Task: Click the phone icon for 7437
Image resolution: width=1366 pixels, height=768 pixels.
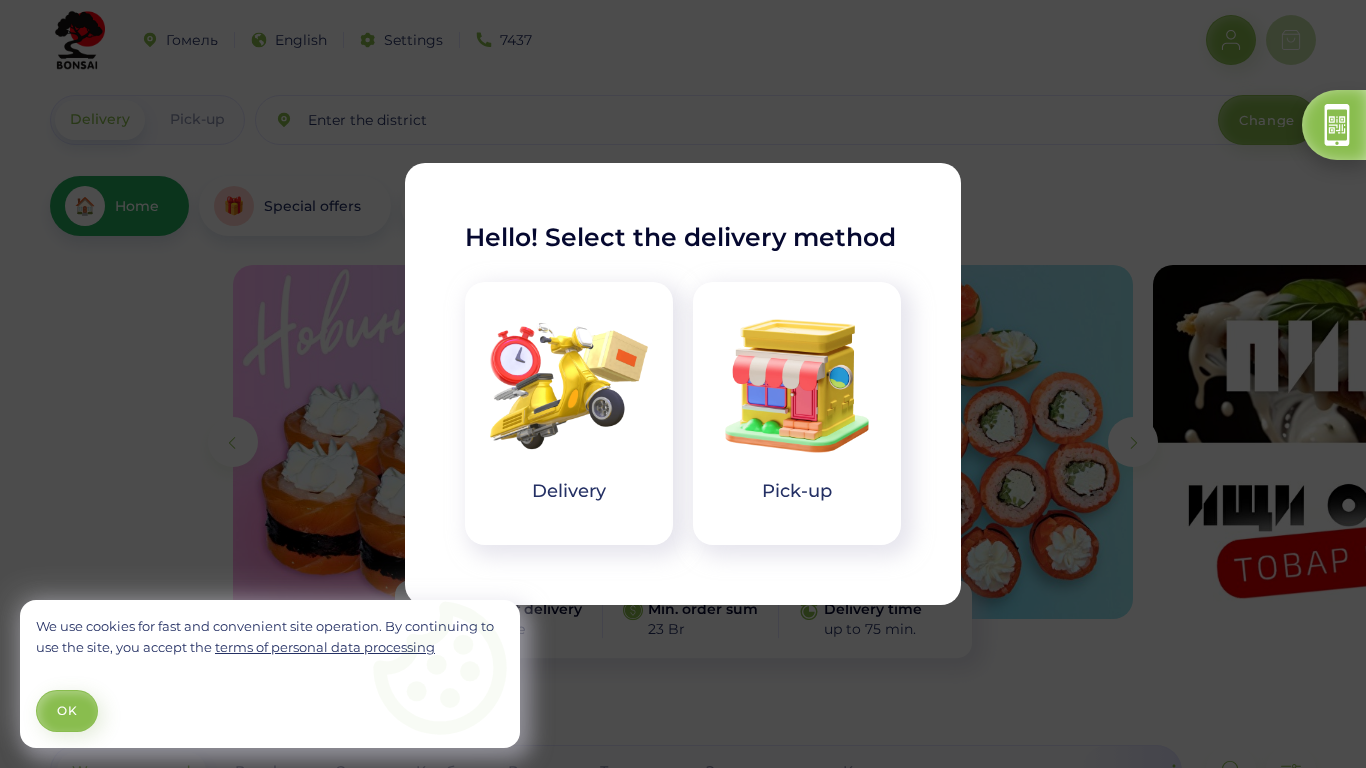Action: tap(484, 40)
